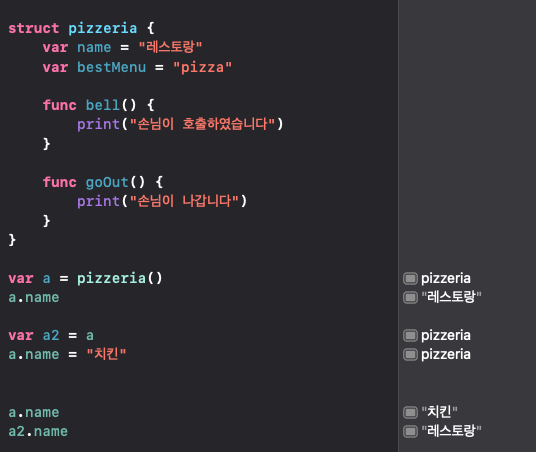Place cursor on "pizza" string literal

click(x=202, y=67)
